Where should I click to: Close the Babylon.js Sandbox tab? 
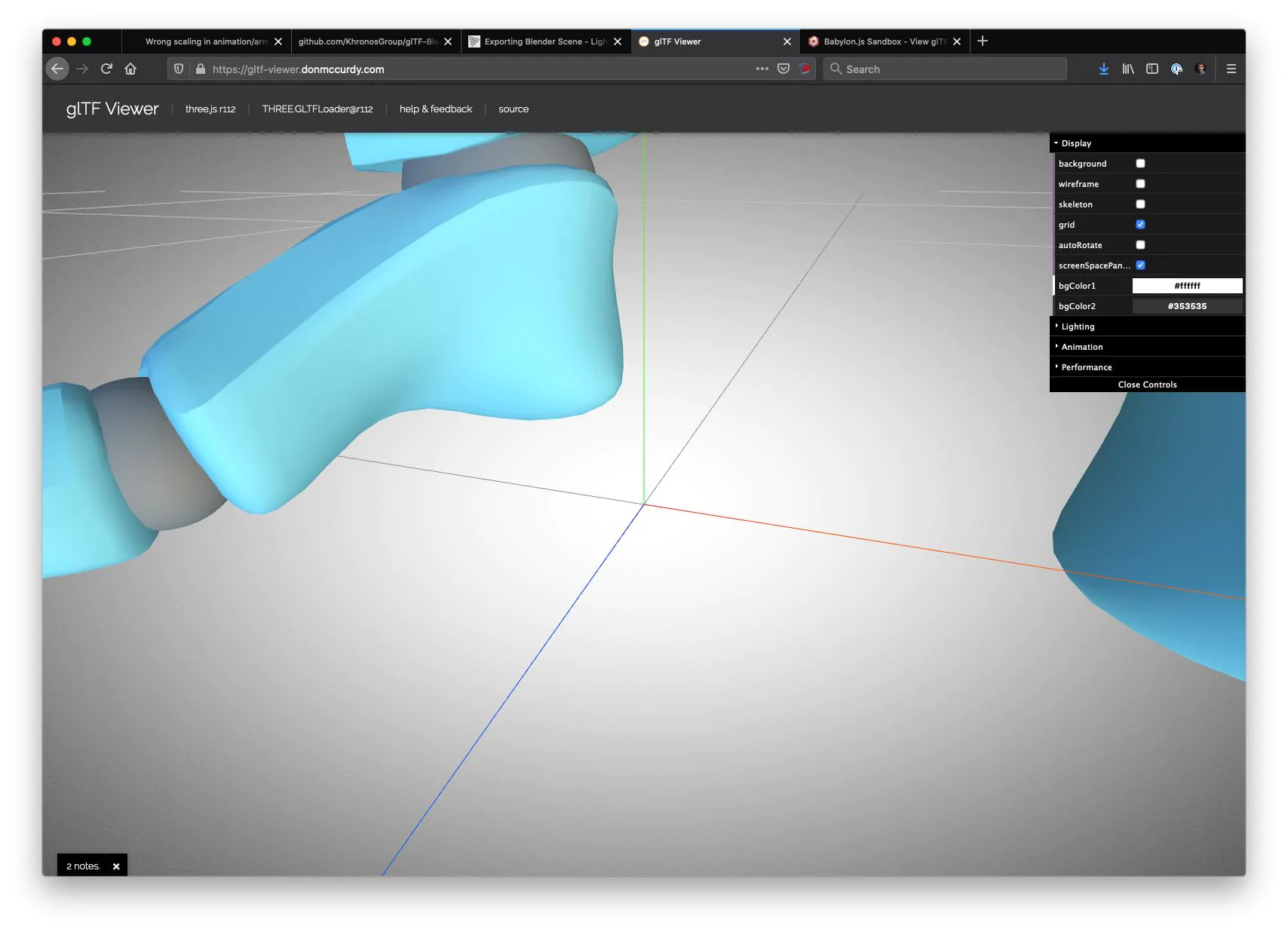tap(957, 41)
